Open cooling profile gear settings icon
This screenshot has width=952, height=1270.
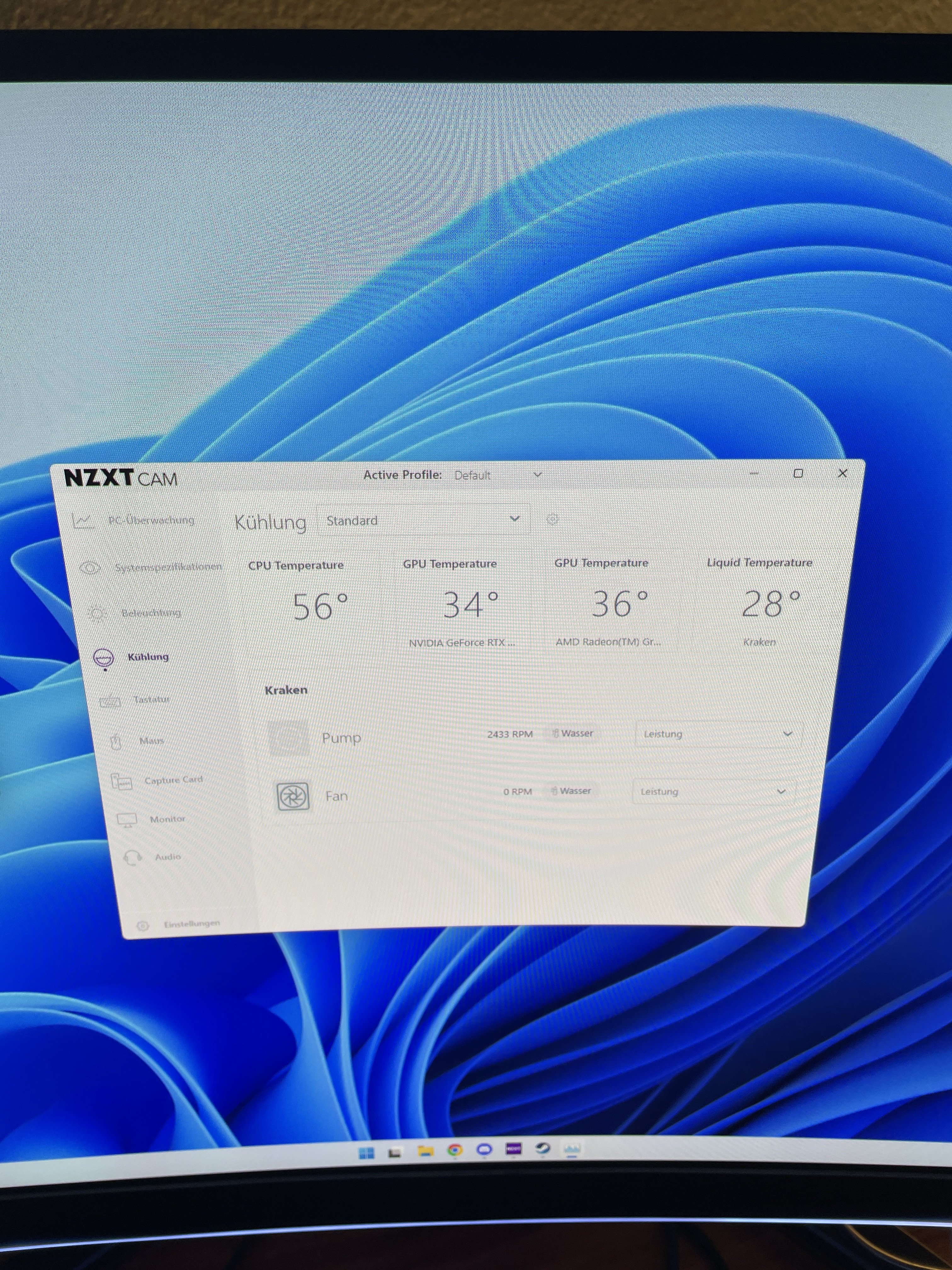click(552, 520)
